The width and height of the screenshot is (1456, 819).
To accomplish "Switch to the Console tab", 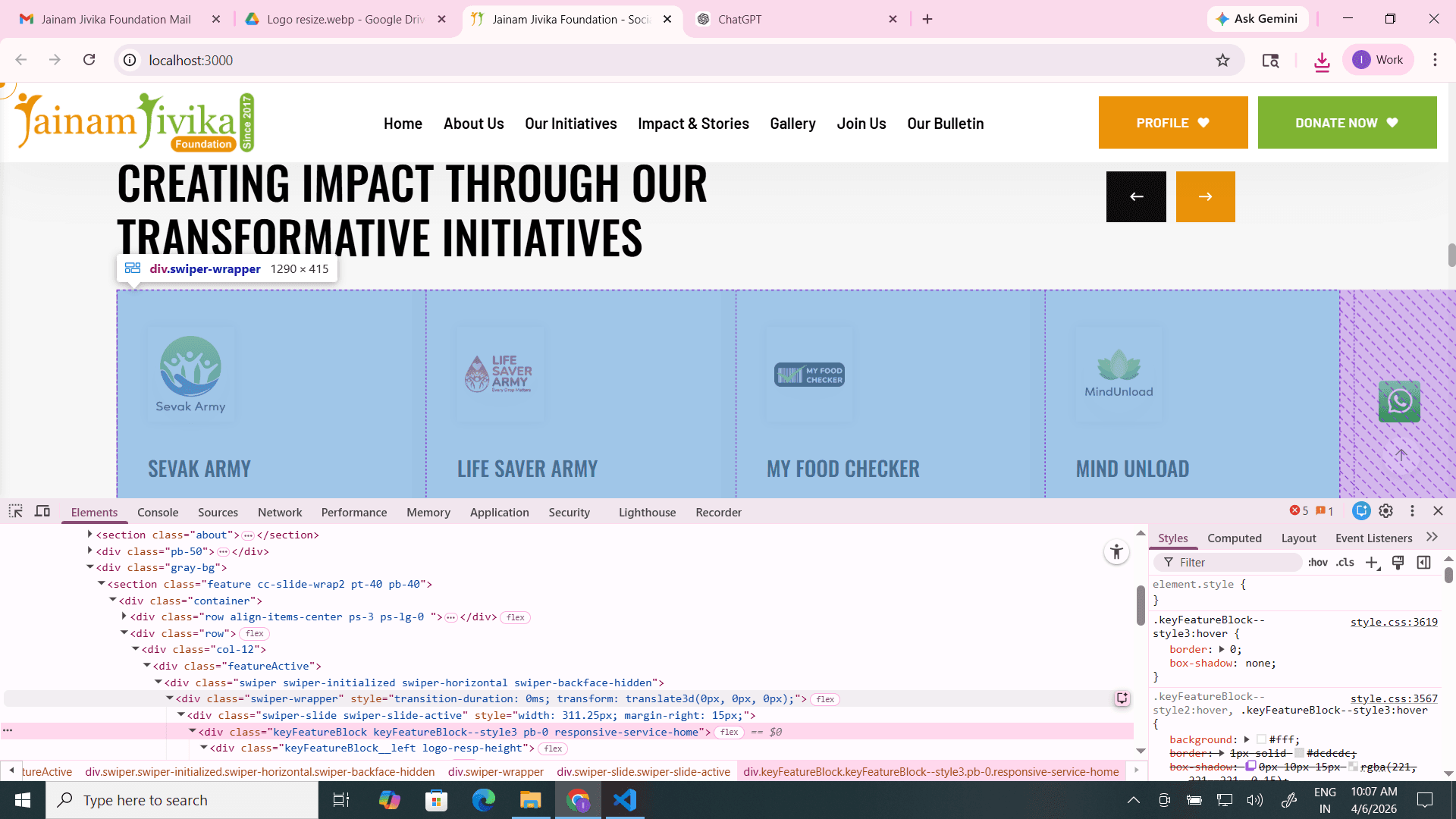I will pyautogui.click(x=158, y=513).
